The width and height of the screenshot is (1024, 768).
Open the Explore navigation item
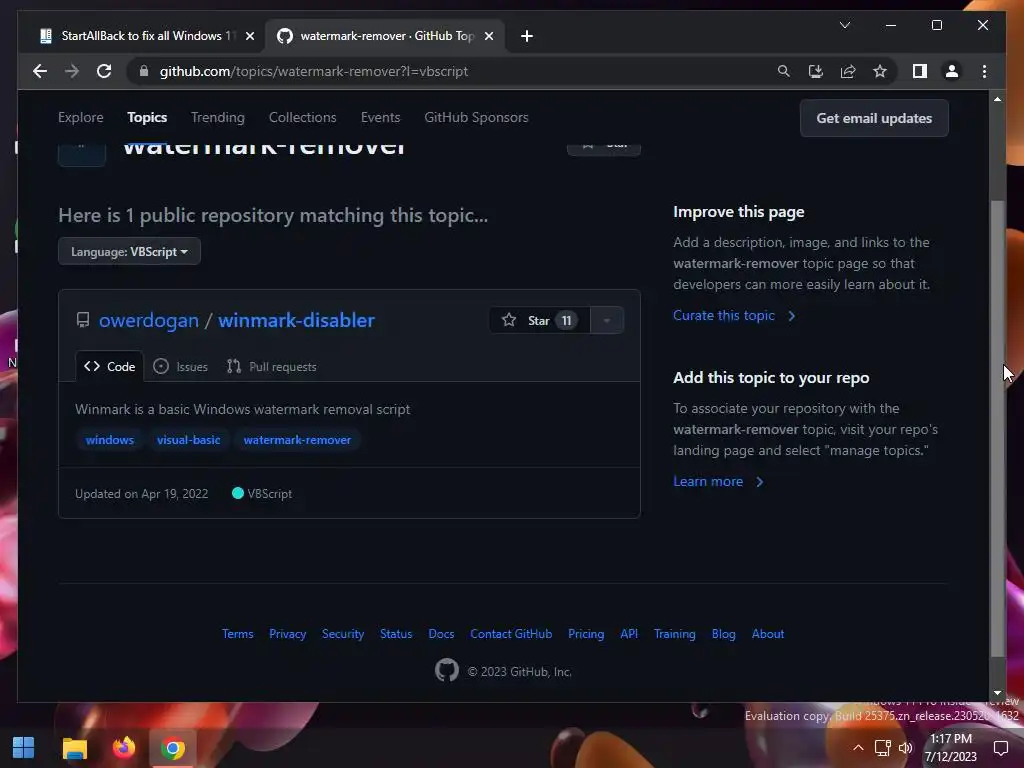tap(80, 118)
